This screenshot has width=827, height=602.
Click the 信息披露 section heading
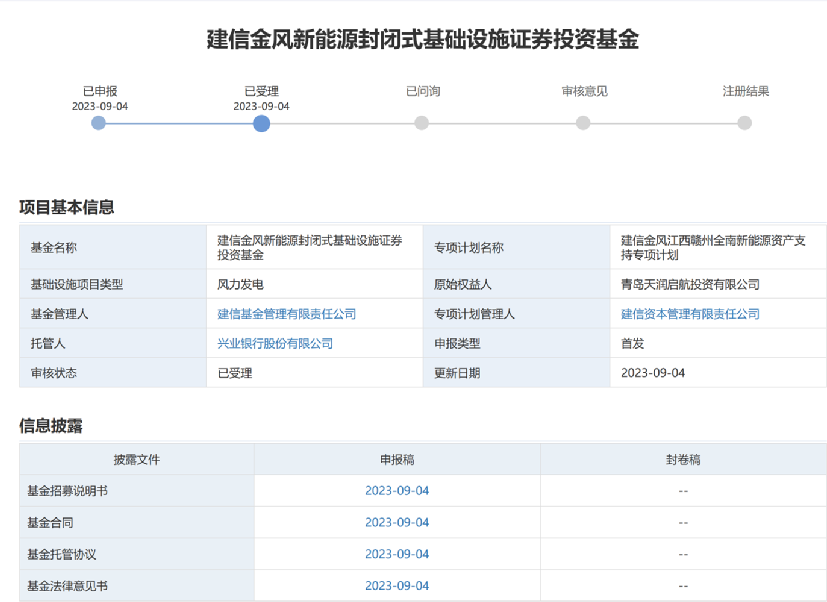[51, 425]
